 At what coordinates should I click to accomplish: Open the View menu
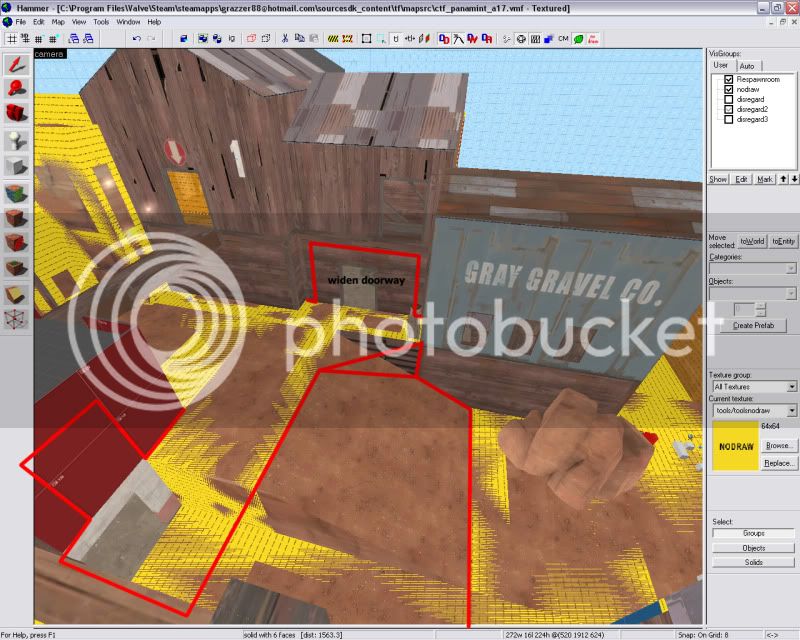79,22
